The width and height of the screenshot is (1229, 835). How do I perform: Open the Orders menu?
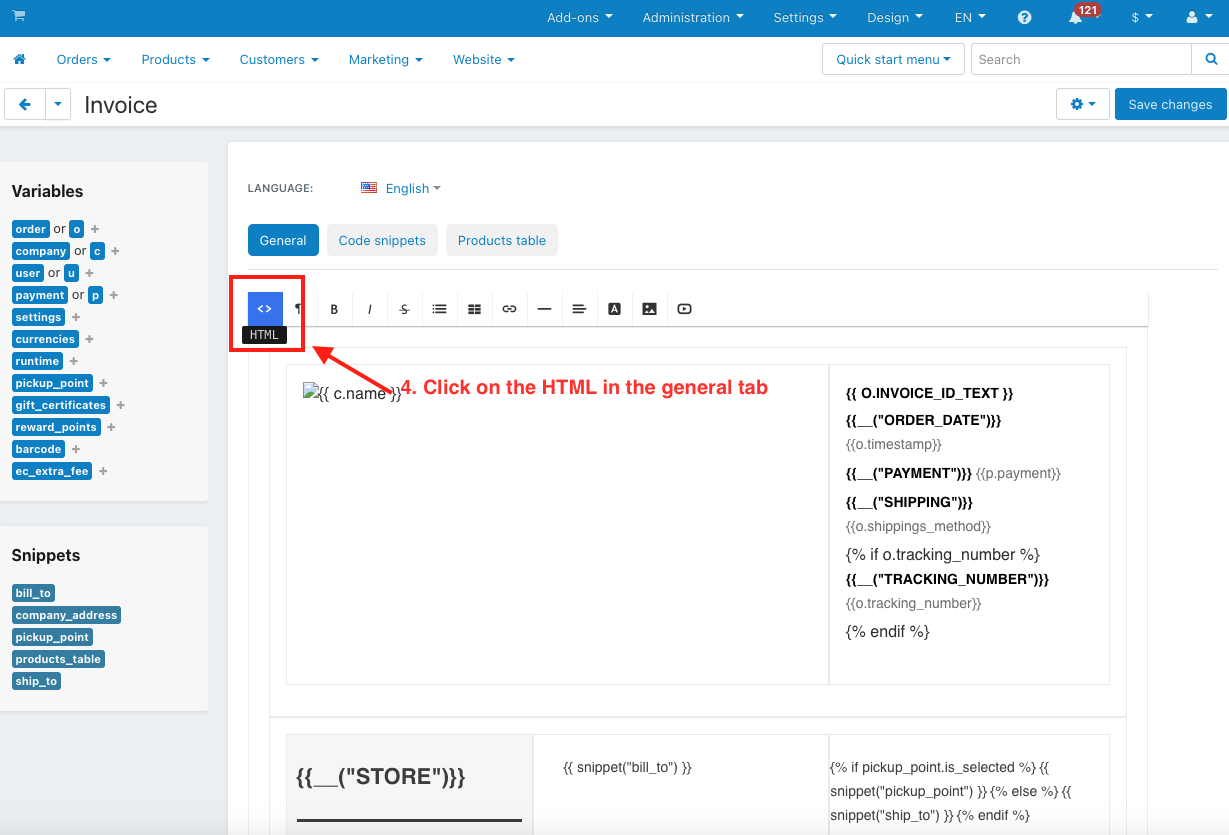click(x=84, y=60)
